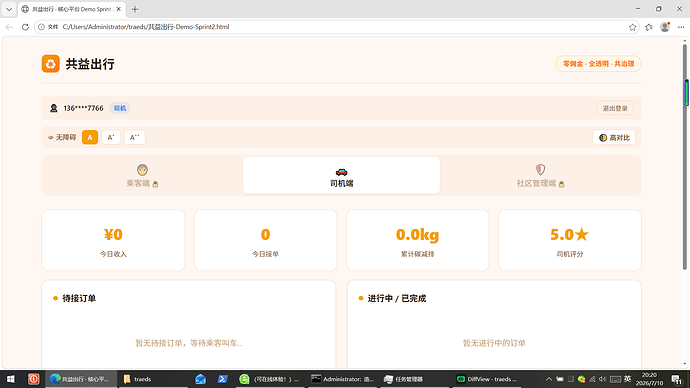Switch to the 司机端 tab

(x=341, y=176)
